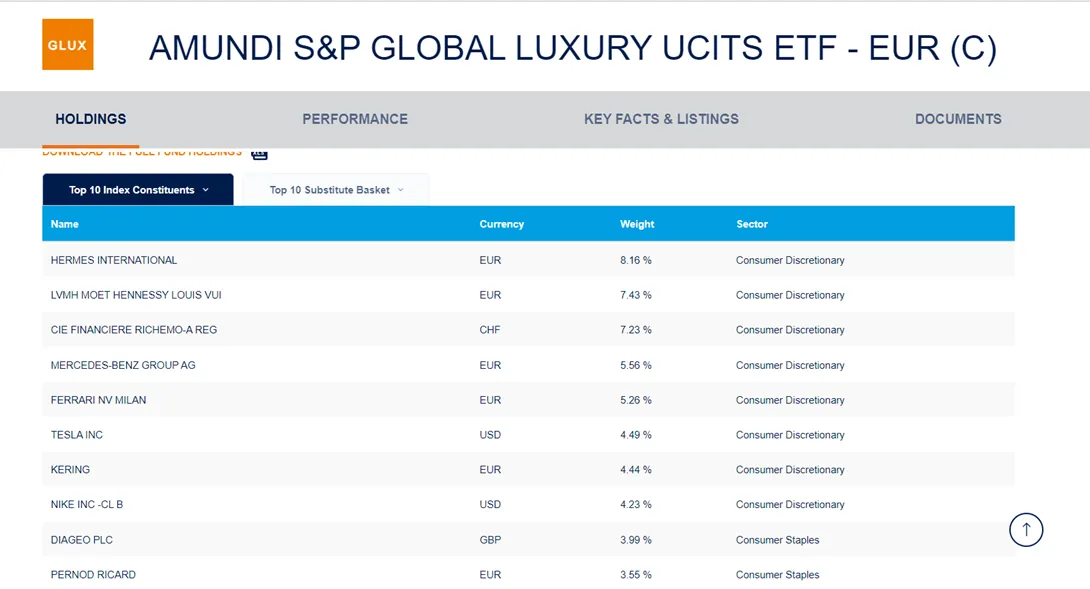The image size is (1090, 589).
Task: Click USD currency in Tesla row
Action: tap(490, 435)
